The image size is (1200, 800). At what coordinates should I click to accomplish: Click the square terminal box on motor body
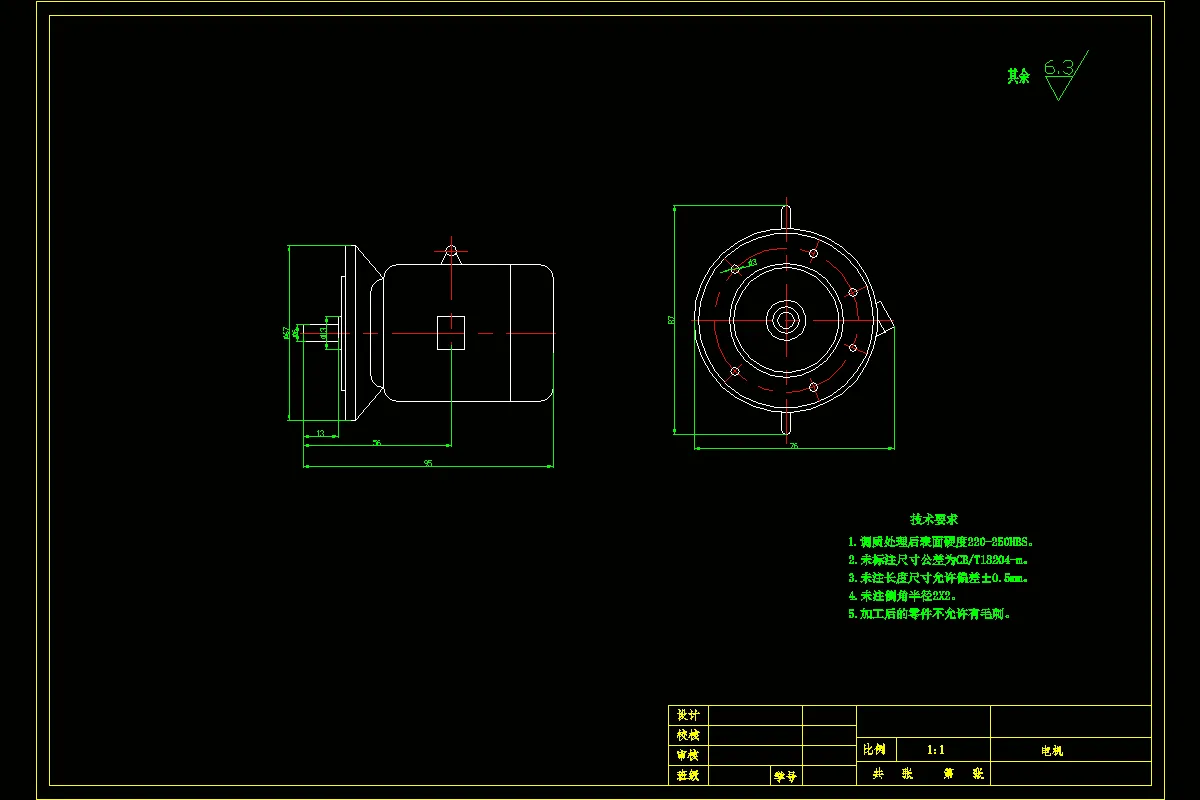(451, 333)
